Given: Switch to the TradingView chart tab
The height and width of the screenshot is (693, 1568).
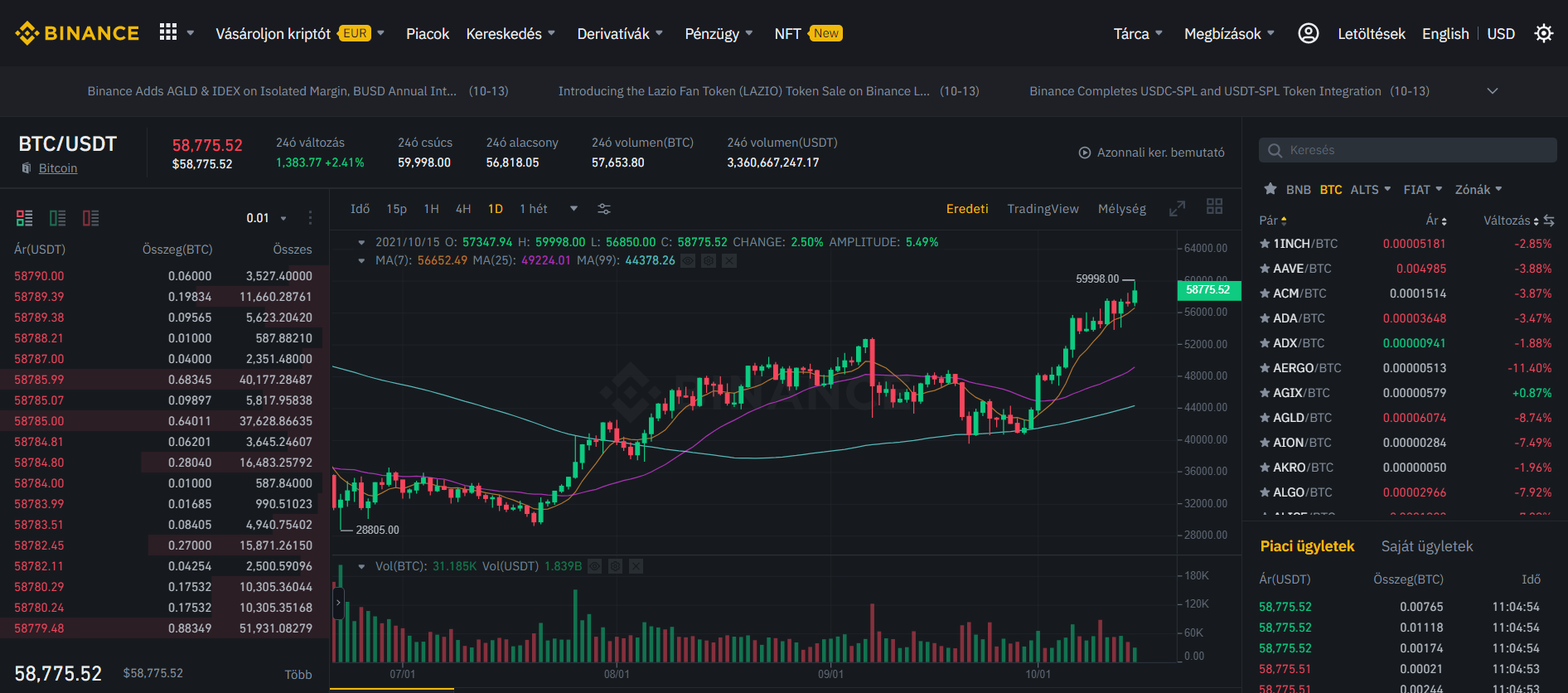Looking at the screenshot, I should (1043, 209).
